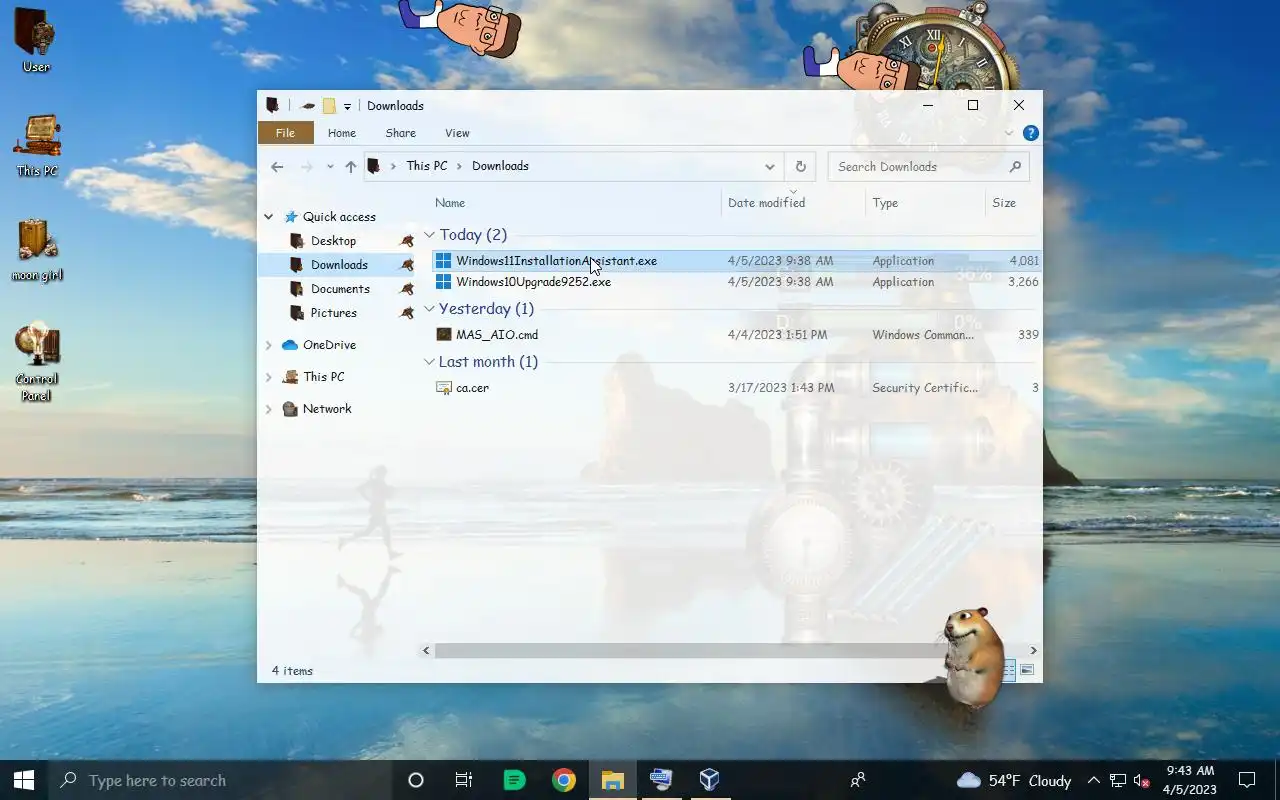Open the People icon on taskbar
Screen dimensions: 1280x800
[858, 780]
